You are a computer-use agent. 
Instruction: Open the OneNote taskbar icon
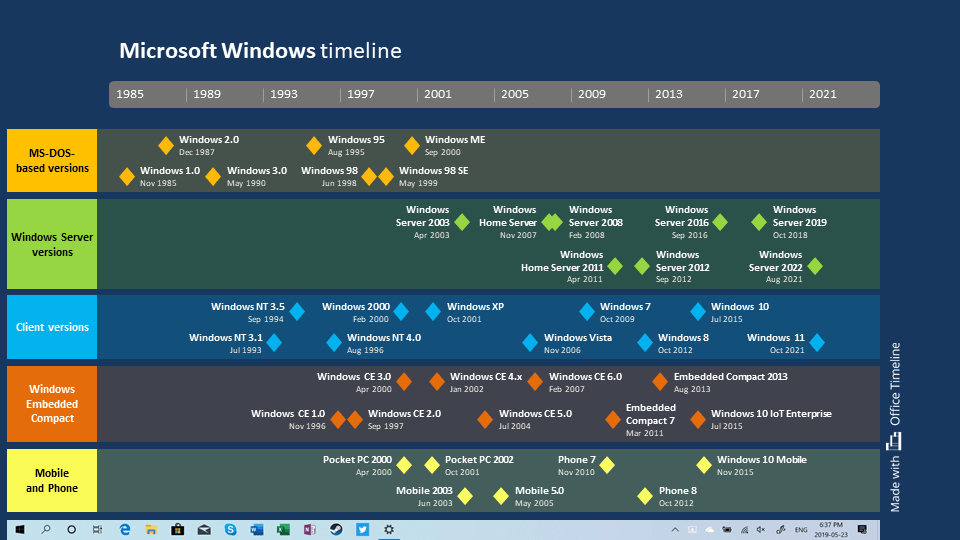(x=310, y=529)
